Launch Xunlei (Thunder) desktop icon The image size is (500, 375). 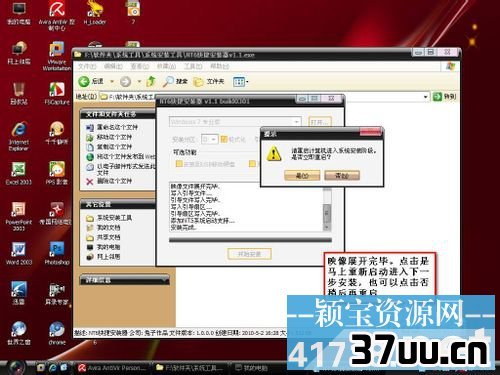[x=19, y=293]
